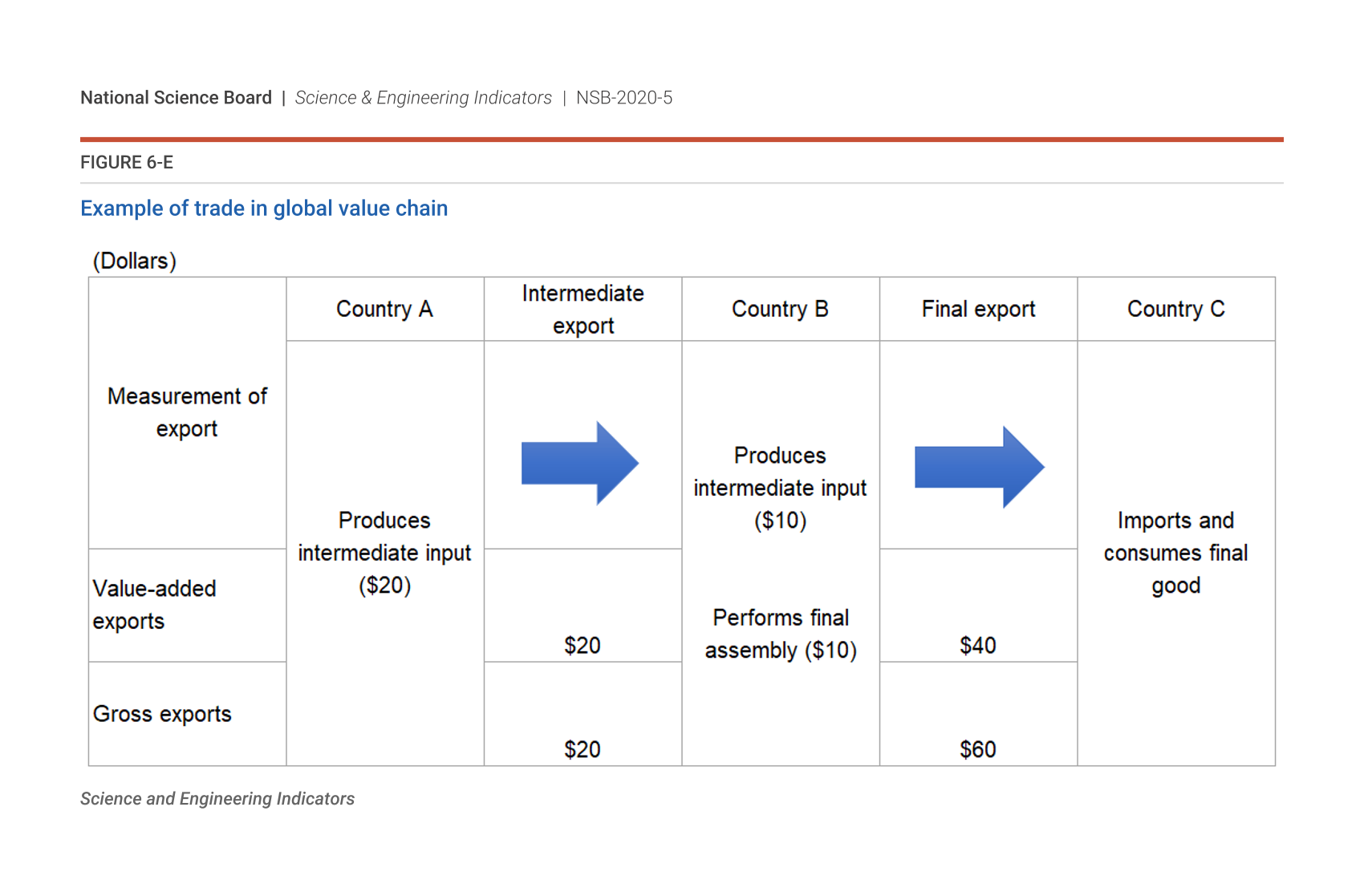1364x896 pixels.
Task: Click the $60 gross final export value
Action: click(977, 749)
